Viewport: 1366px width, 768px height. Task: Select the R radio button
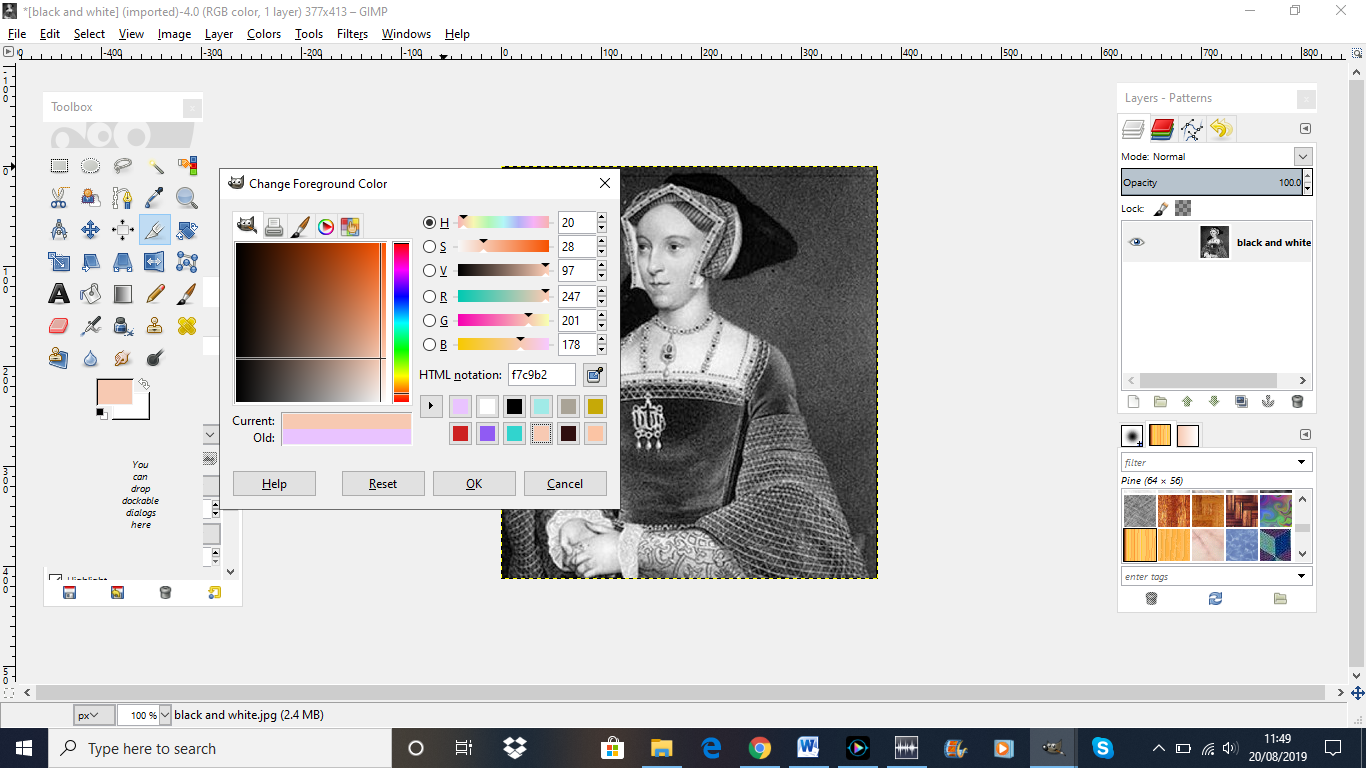coord(429,296)
